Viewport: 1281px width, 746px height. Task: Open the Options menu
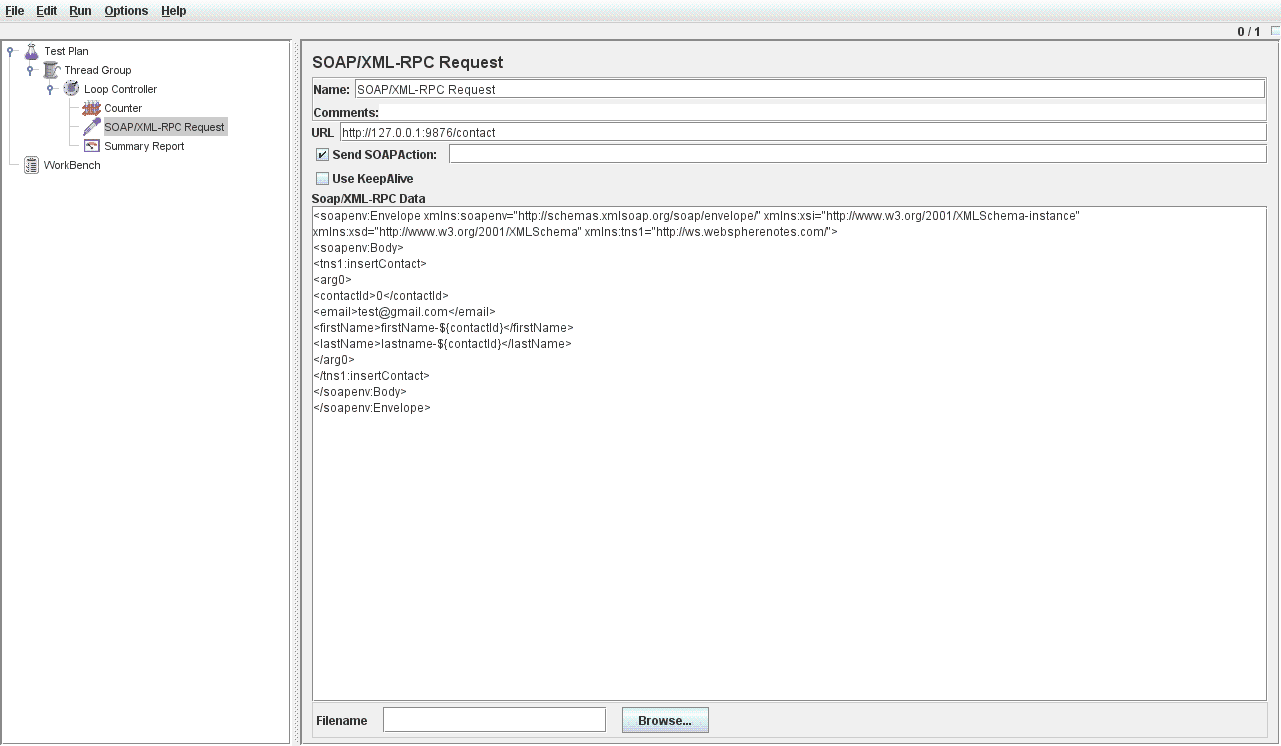pyautogui.click(x=126, y=11)
